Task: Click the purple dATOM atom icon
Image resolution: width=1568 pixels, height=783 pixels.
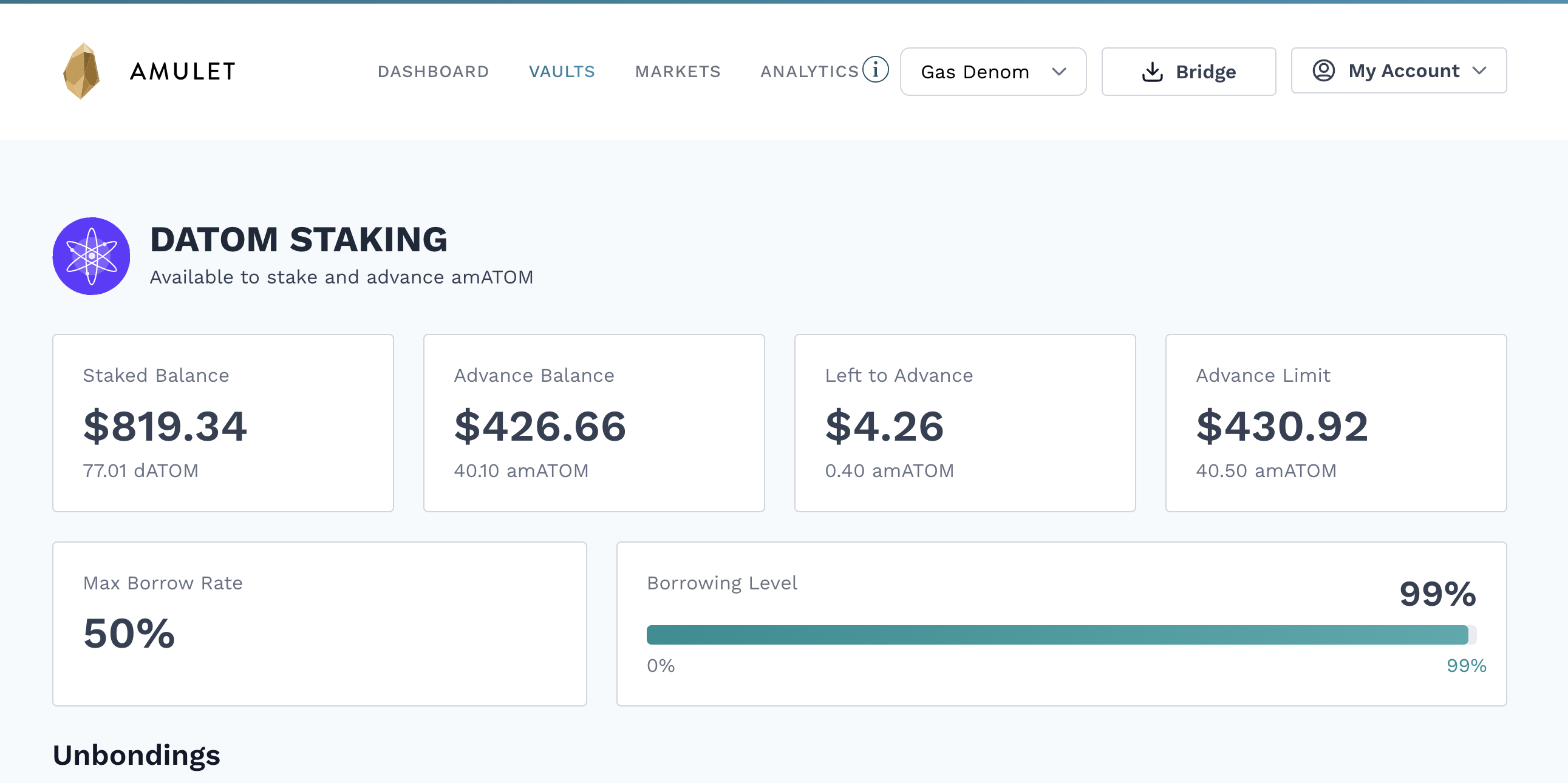Action: (91, 256)
